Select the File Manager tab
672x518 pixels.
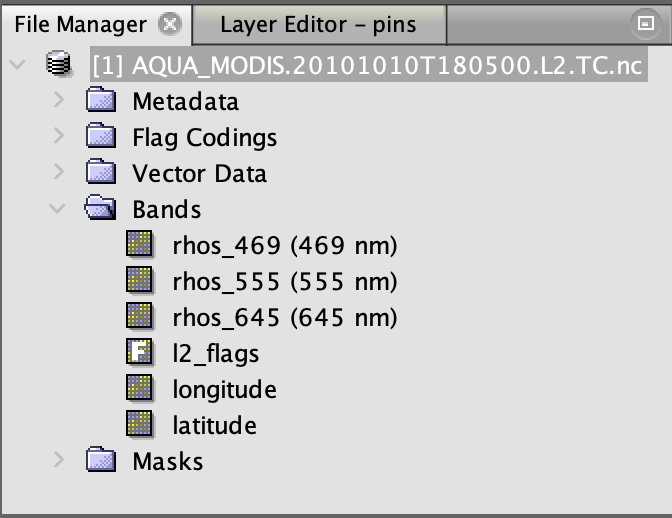coord(80,24)
